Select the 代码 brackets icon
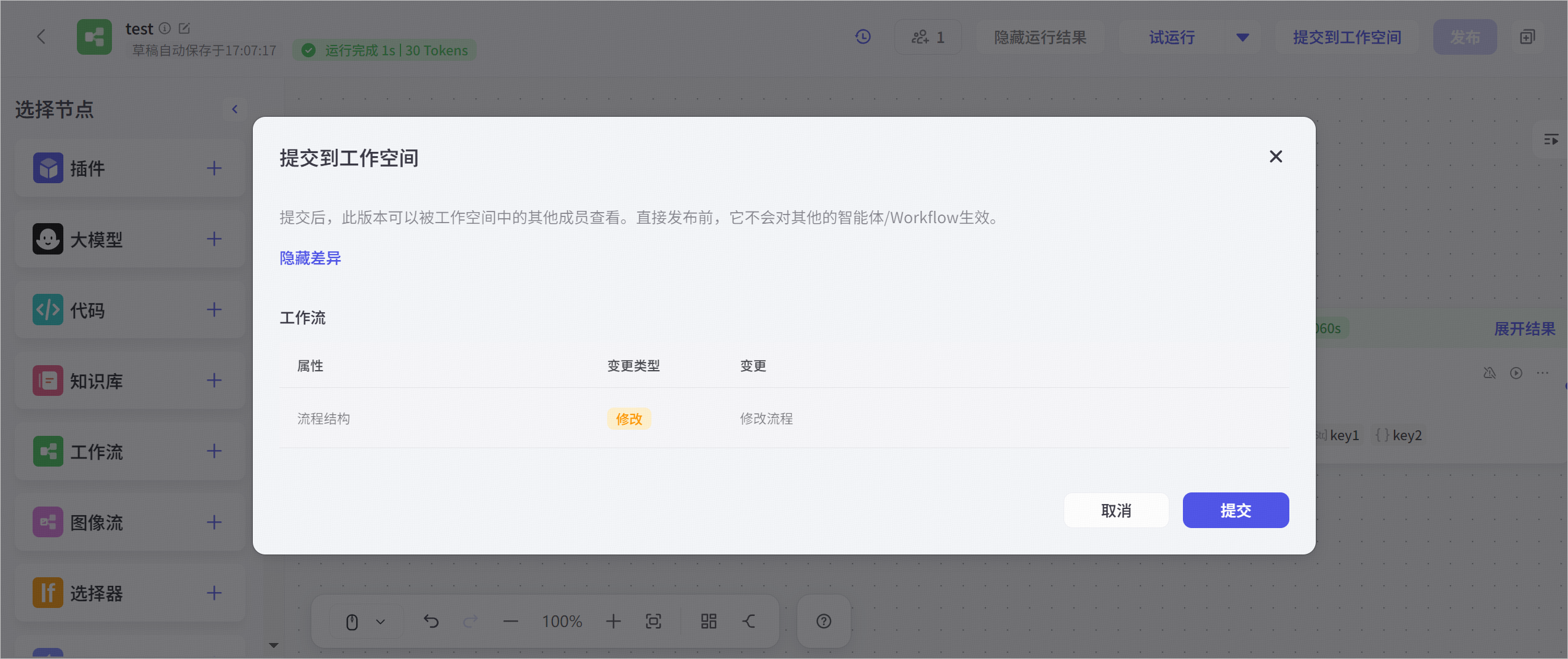 [48, 309]
